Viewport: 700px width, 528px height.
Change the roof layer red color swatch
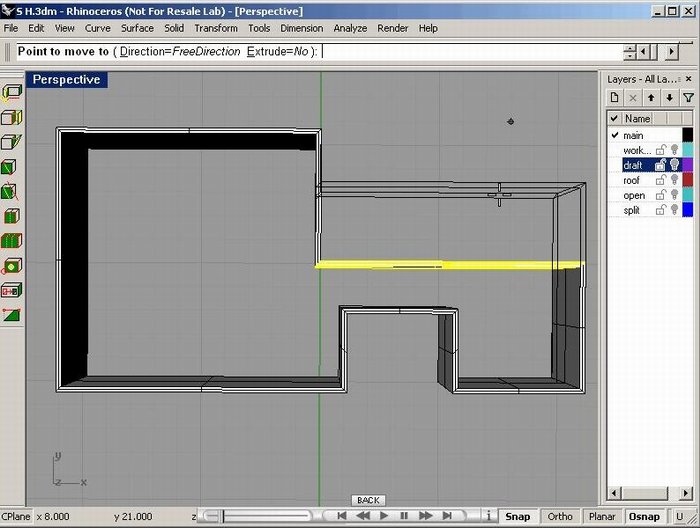(687, 181)
